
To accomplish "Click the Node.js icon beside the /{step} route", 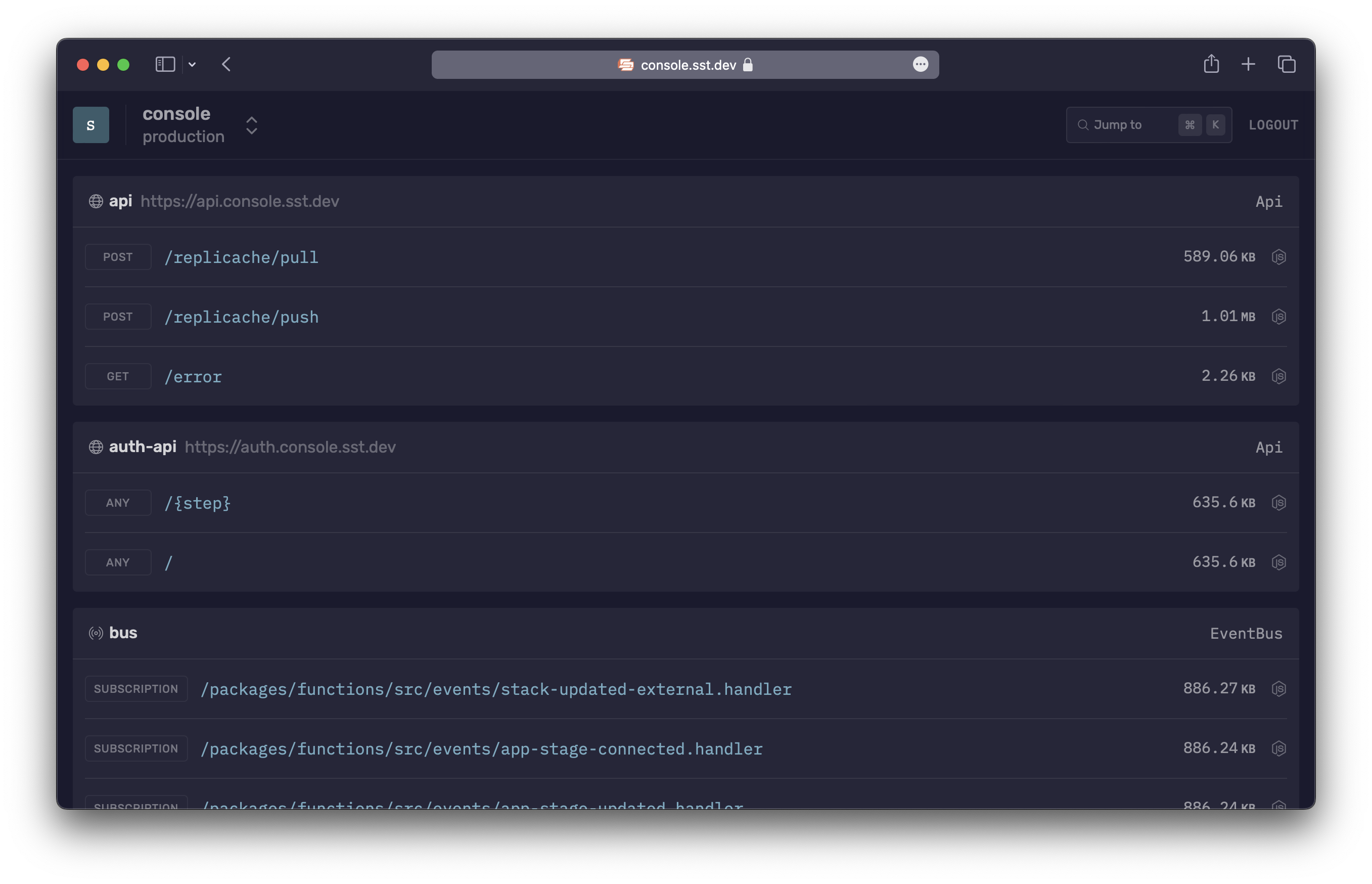I will (x=1279, y=502).
